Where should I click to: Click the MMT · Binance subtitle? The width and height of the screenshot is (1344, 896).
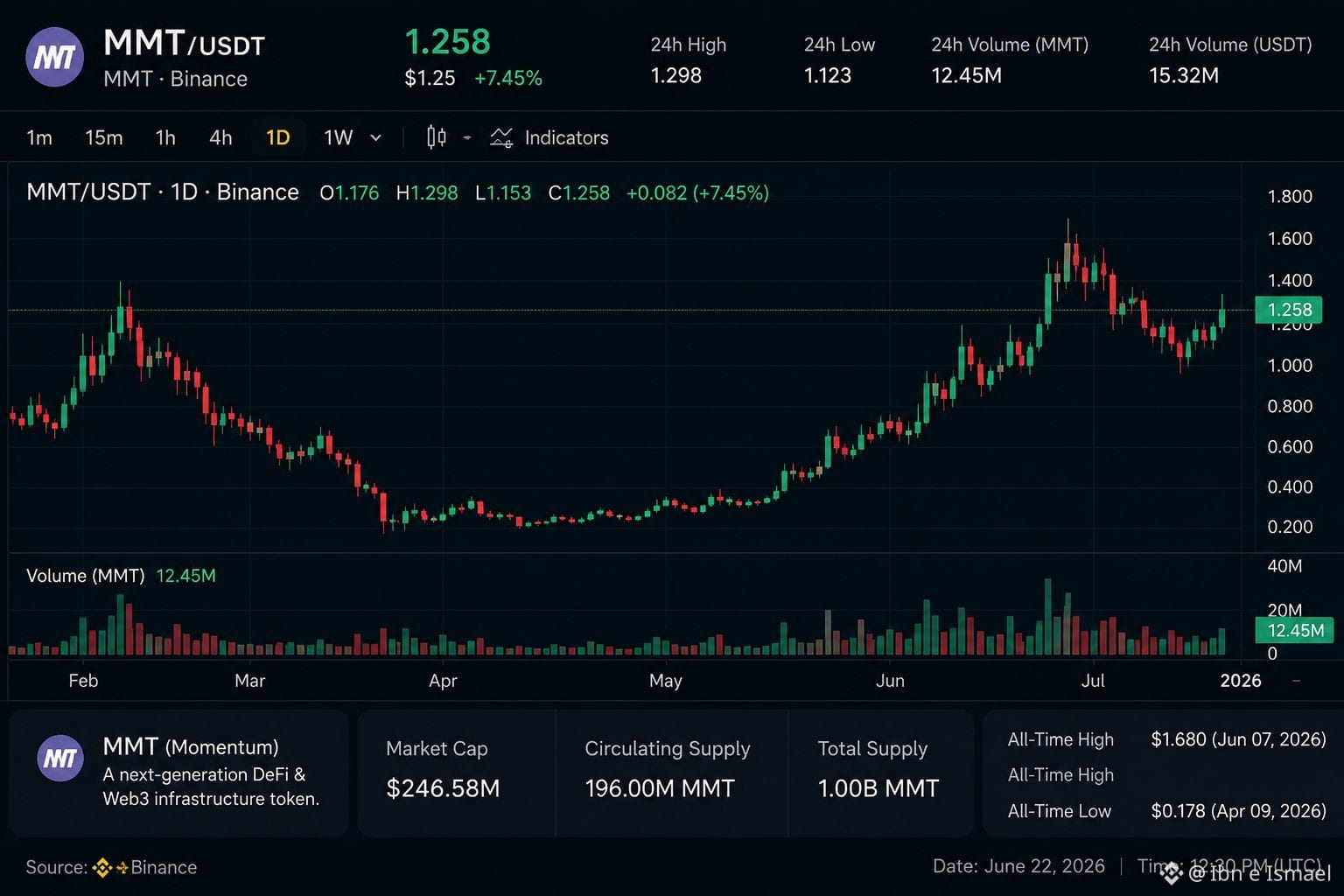pyautogui.click(x=175, y=79)
